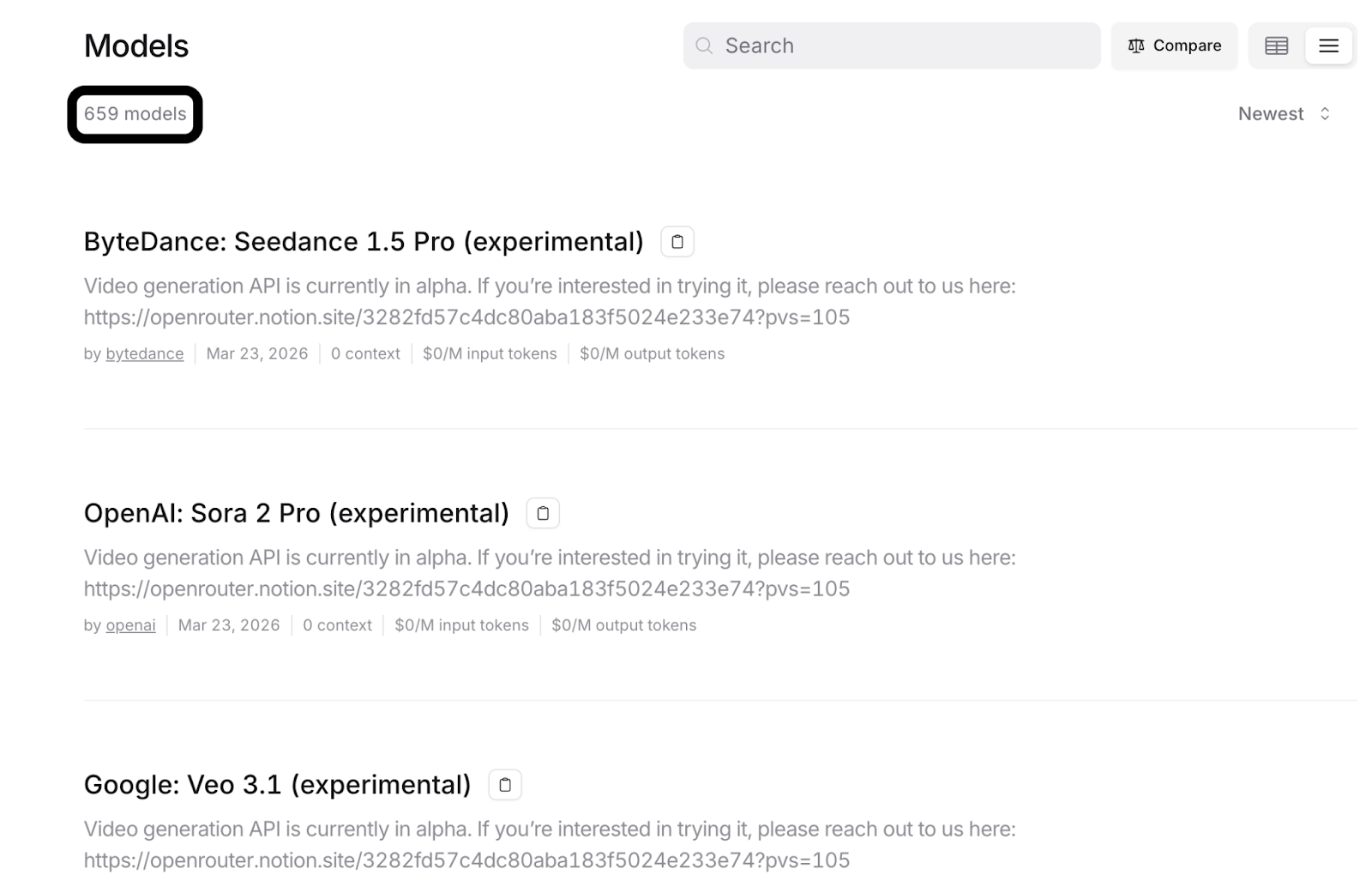Click the notion.site link under Seedance
The height and width of the screenshot is (875, 1372).
point(466,317)
